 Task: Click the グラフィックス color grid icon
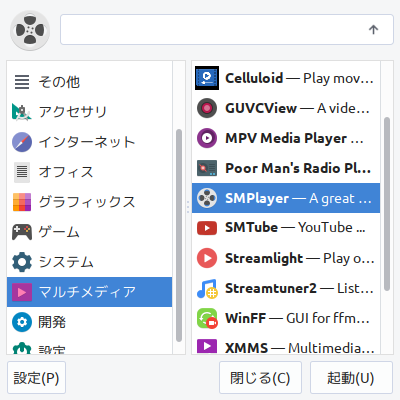click(22, 202)
